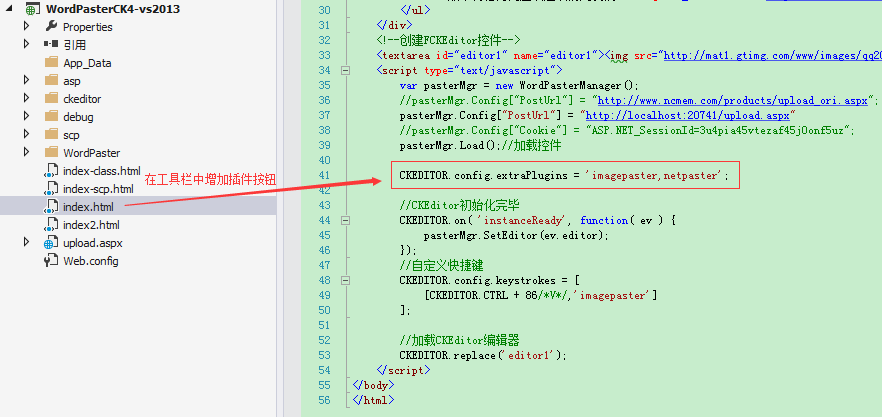882x417 pixels.
Task: Expand the Properties node
Action: pyautogui.click(x=26, y=26)
